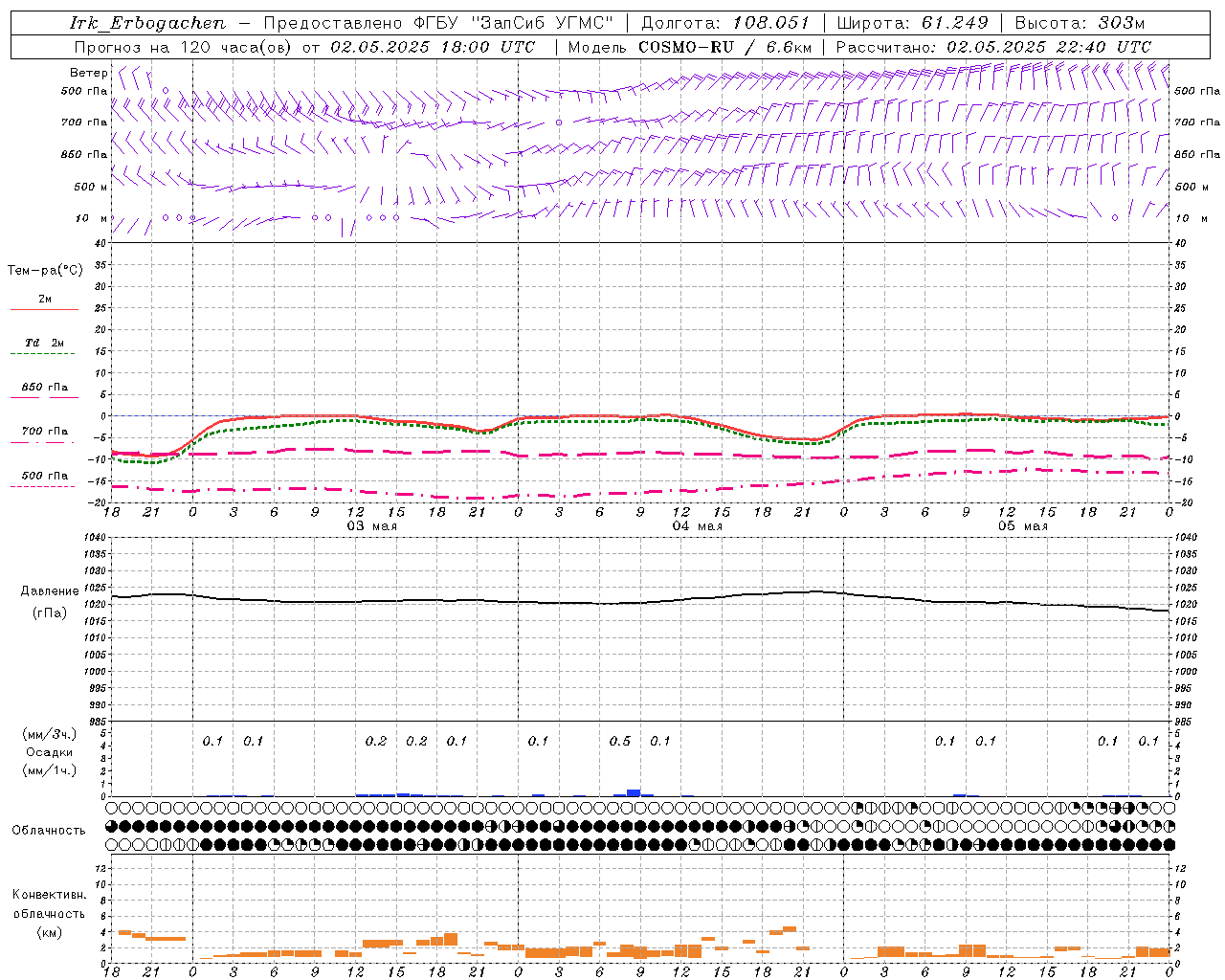Click the computed time 02.05.2025 22:40 UTC

pos(1049,47)
